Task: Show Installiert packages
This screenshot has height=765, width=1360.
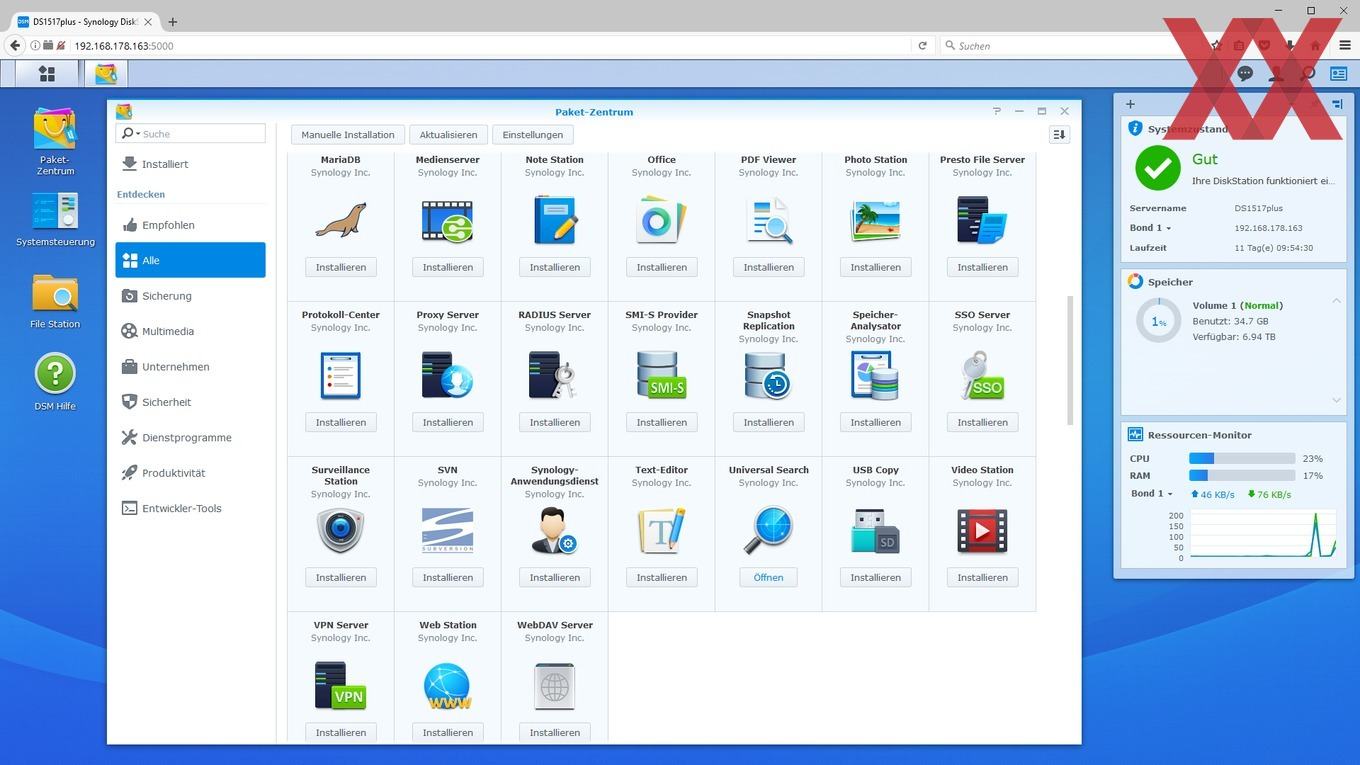Action: (x=190, y=164)
